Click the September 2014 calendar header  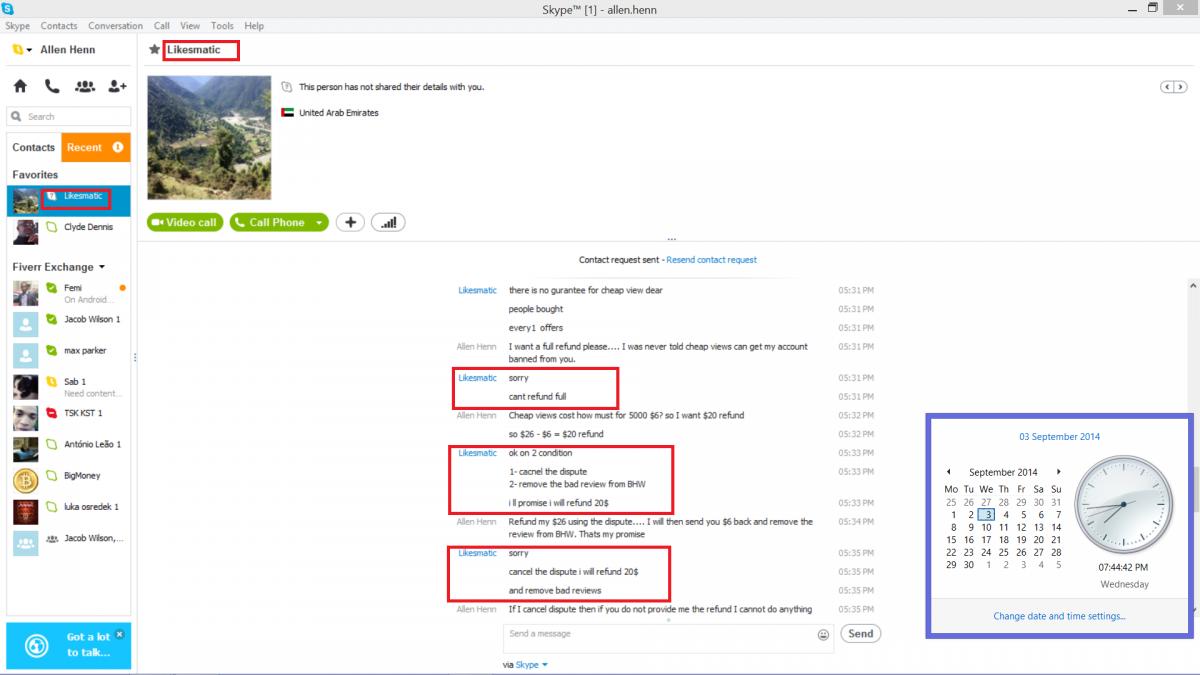coord(1003,472)
